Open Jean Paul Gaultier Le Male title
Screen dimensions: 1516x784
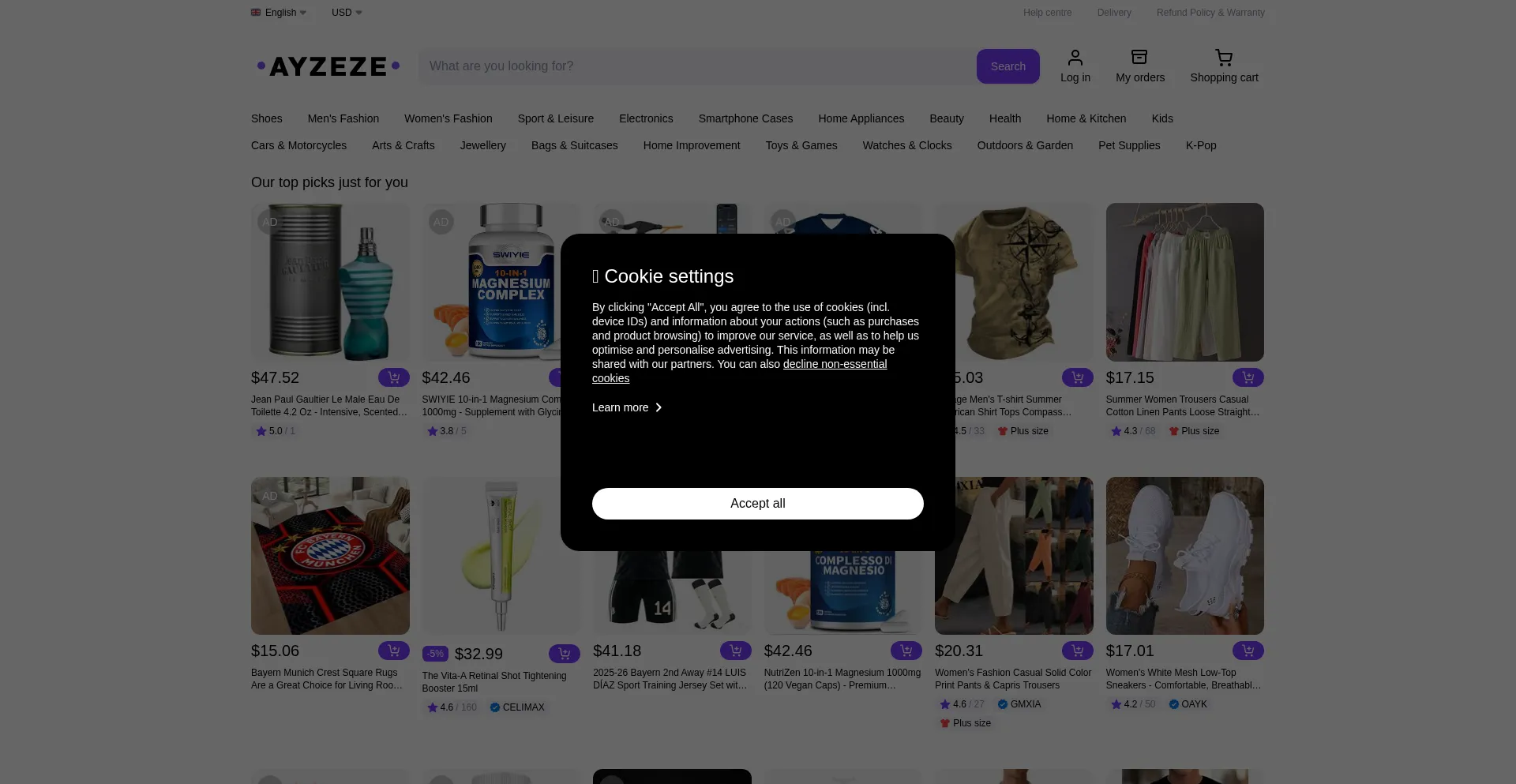coord(329,406)
